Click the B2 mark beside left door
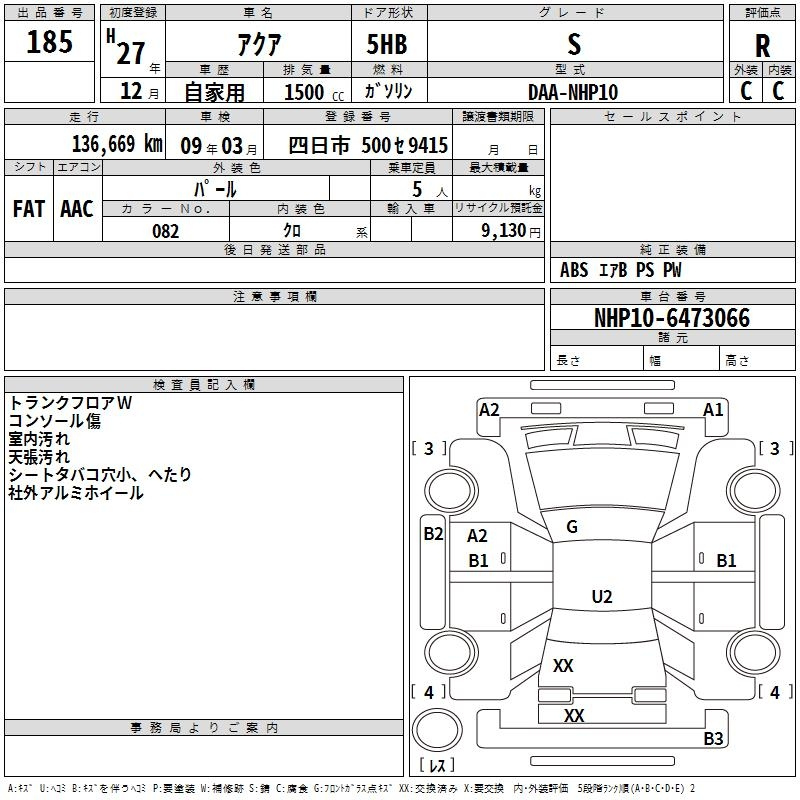The height and width of the screenshot is (800, 800). tap(432, 534)
